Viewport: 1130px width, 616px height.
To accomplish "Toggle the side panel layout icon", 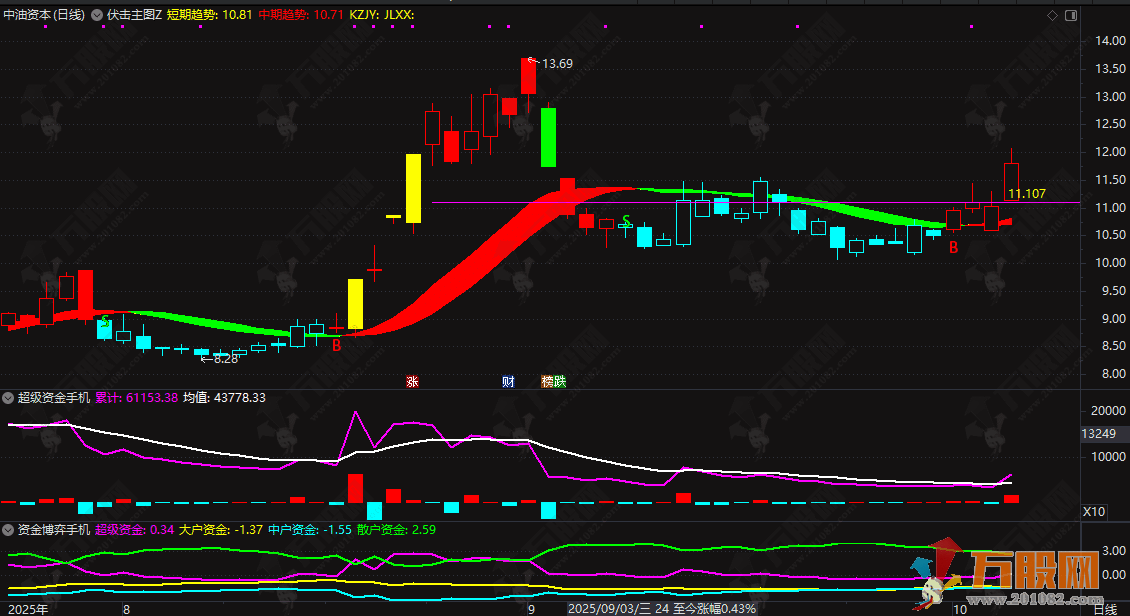I will point(1070,15).
